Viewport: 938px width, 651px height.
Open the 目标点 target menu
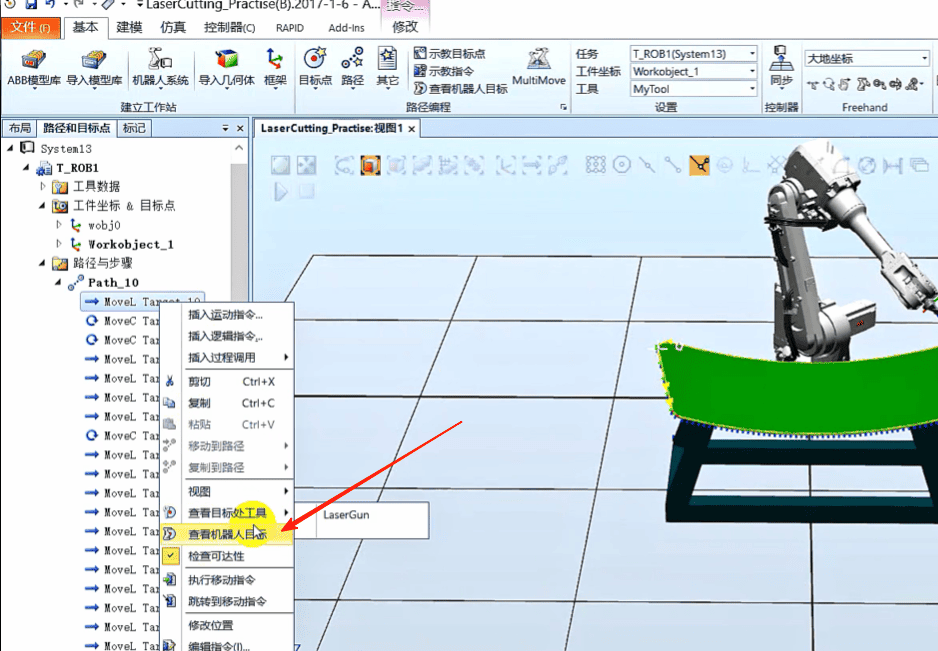(x=315, y=68)
